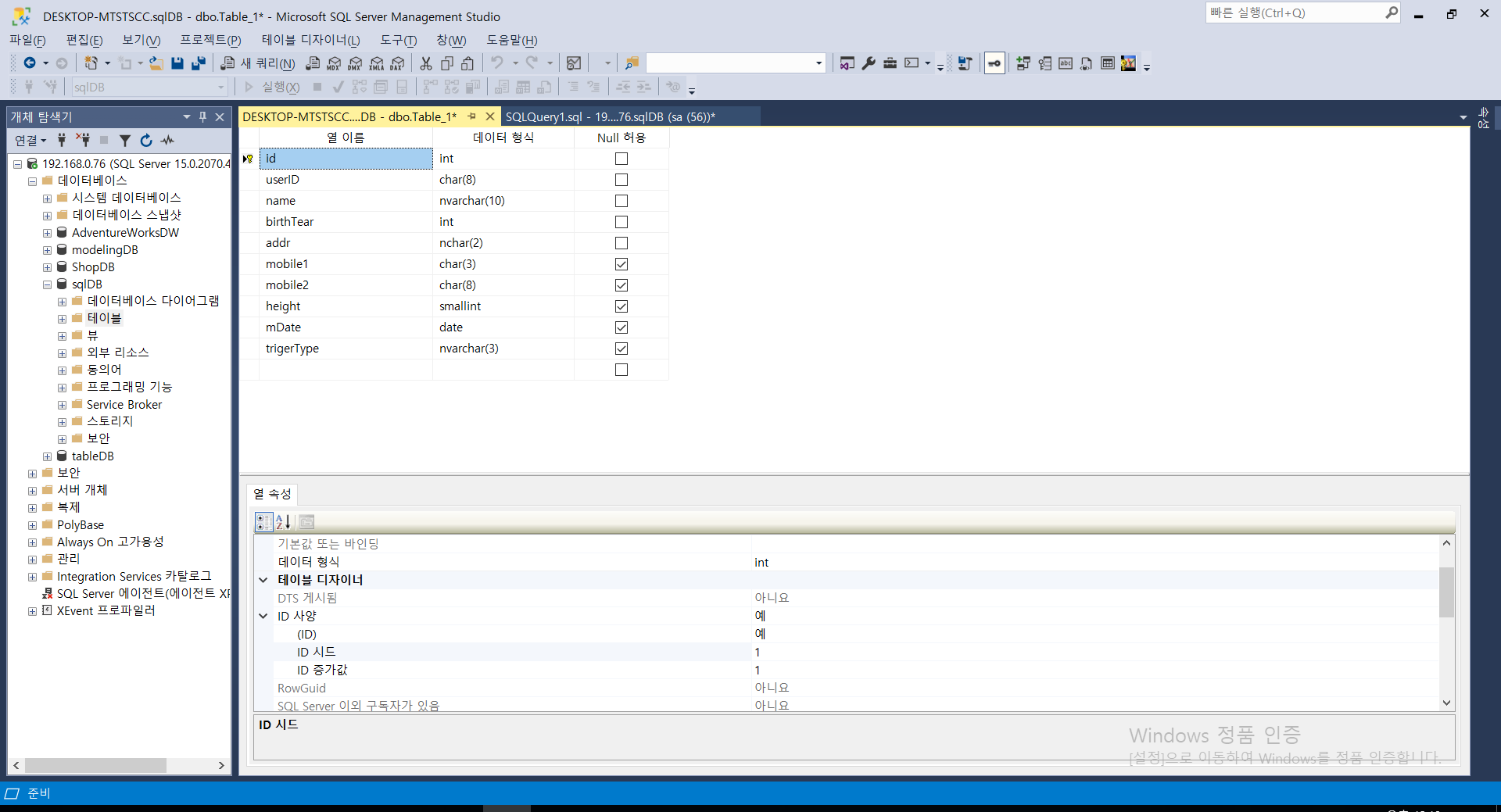Toggle Null allowed checkbox for userID row
This screenshot has height=812, width=1501.
coord(622,180)
